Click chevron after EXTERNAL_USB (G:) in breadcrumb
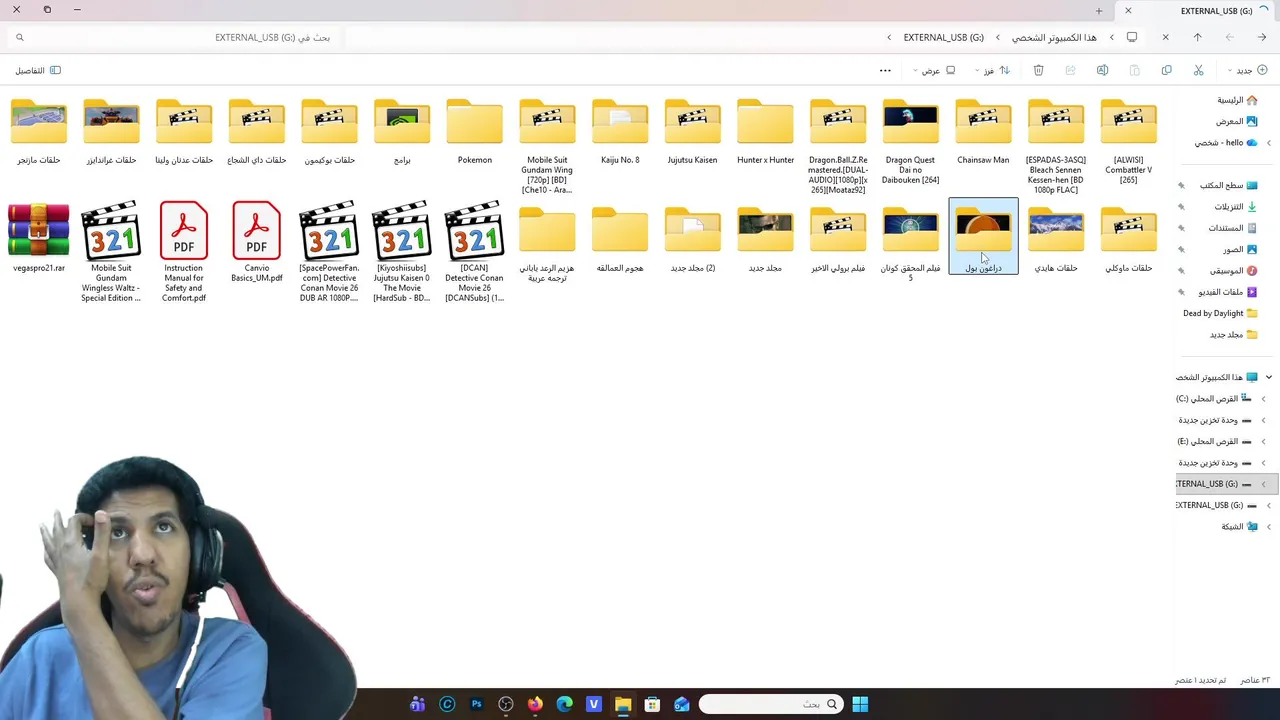This screenshot has width=1280, height=720. click(x=889, y=37)
